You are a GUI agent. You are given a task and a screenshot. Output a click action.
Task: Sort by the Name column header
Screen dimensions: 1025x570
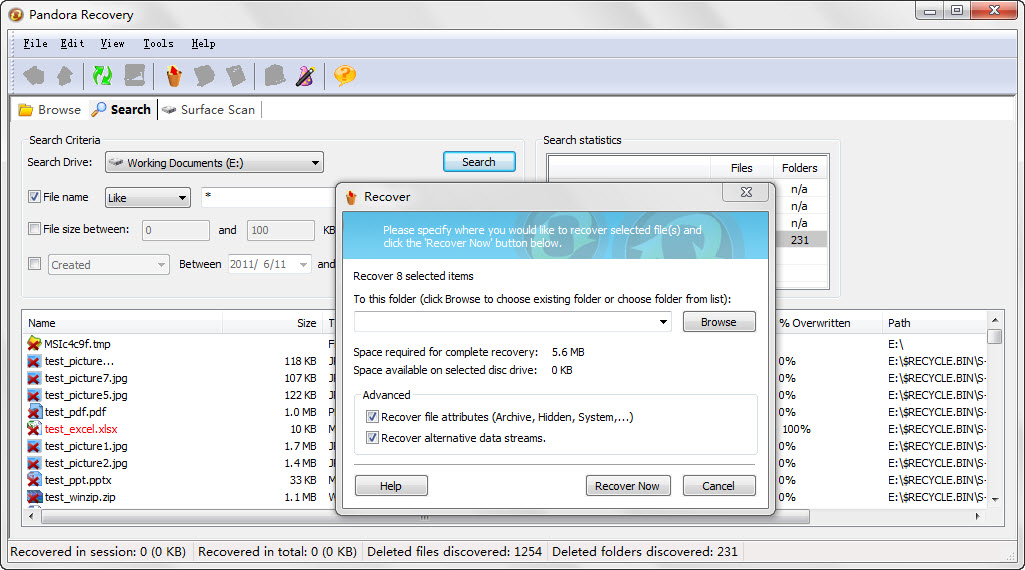[x=122, y=323]
